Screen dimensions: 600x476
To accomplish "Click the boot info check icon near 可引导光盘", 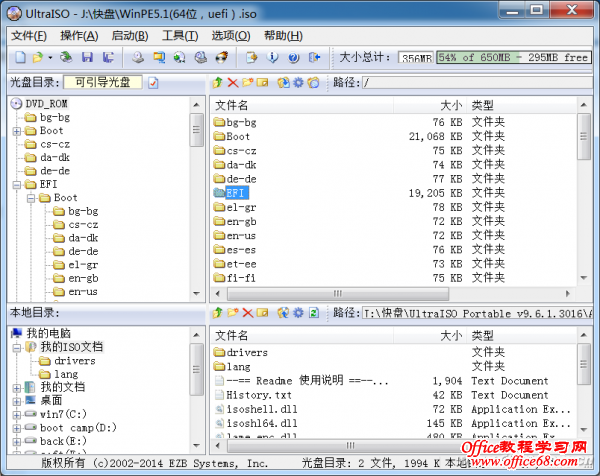I will coord(153,83).
